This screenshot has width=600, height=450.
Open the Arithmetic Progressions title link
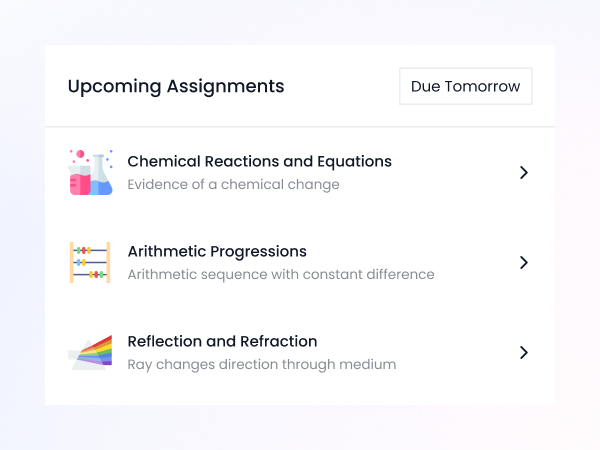pyautogui.click(x=217, y=251)
